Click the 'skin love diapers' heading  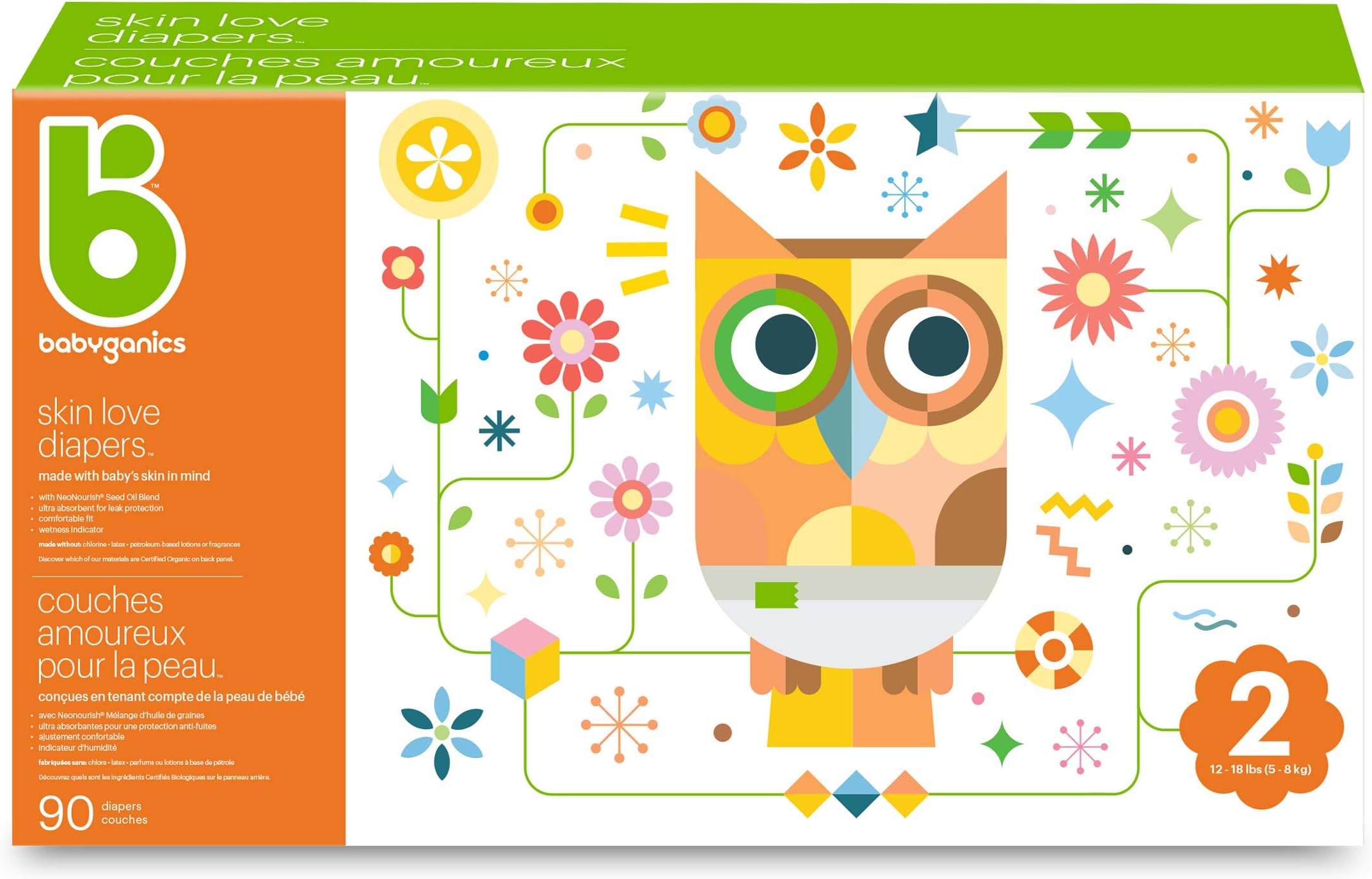click(99, 428)
